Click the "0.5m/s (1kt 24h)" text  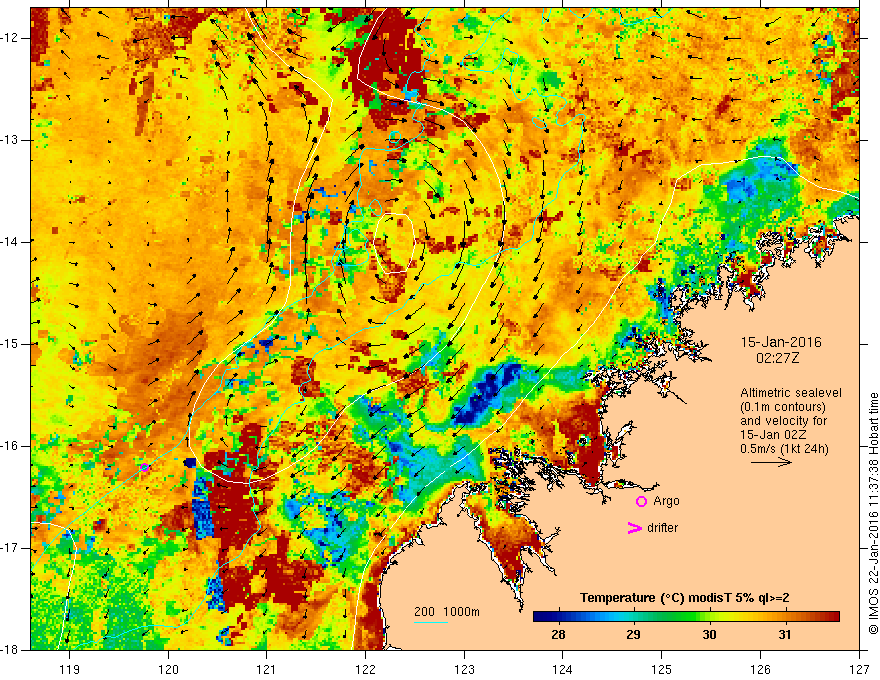point(784,449)
